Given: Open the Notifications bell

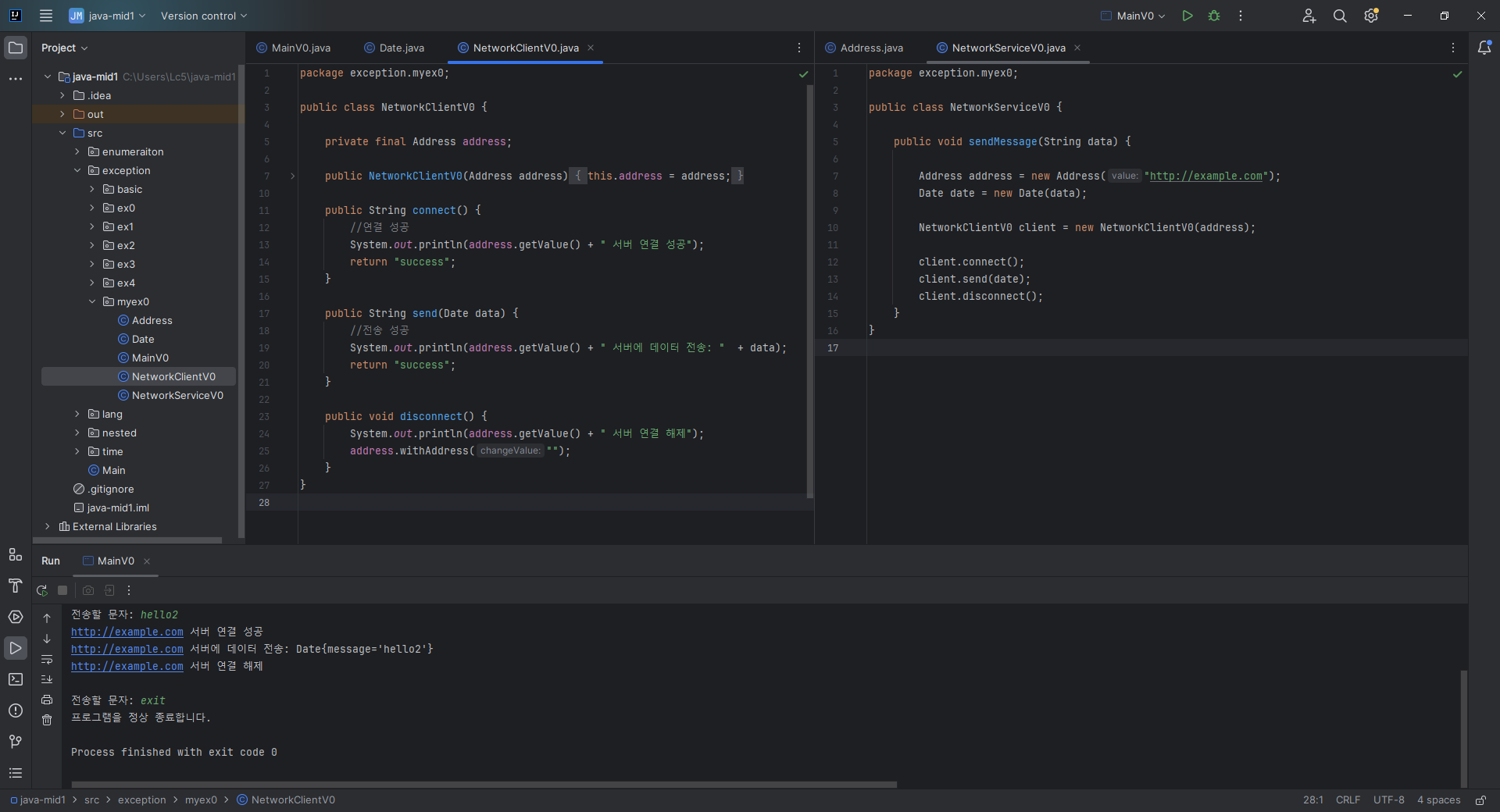Looking at the screenshot, I should point(1484,48).
